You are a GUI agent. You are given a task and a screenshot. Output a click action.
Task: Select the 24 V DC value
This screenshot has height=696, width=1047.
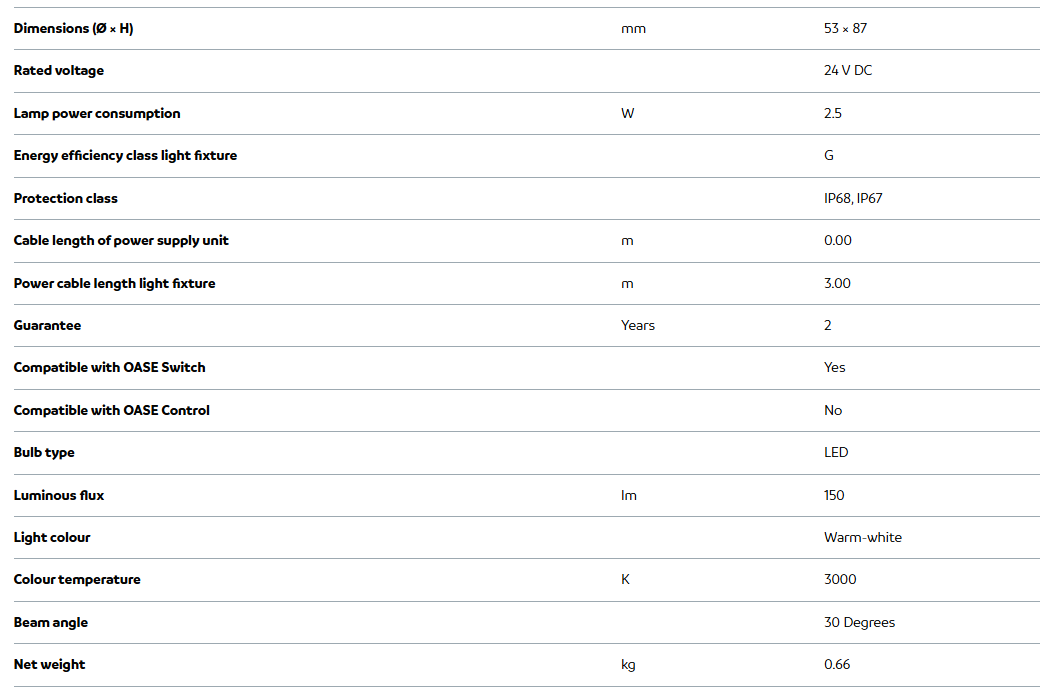(x=848, y=71)
